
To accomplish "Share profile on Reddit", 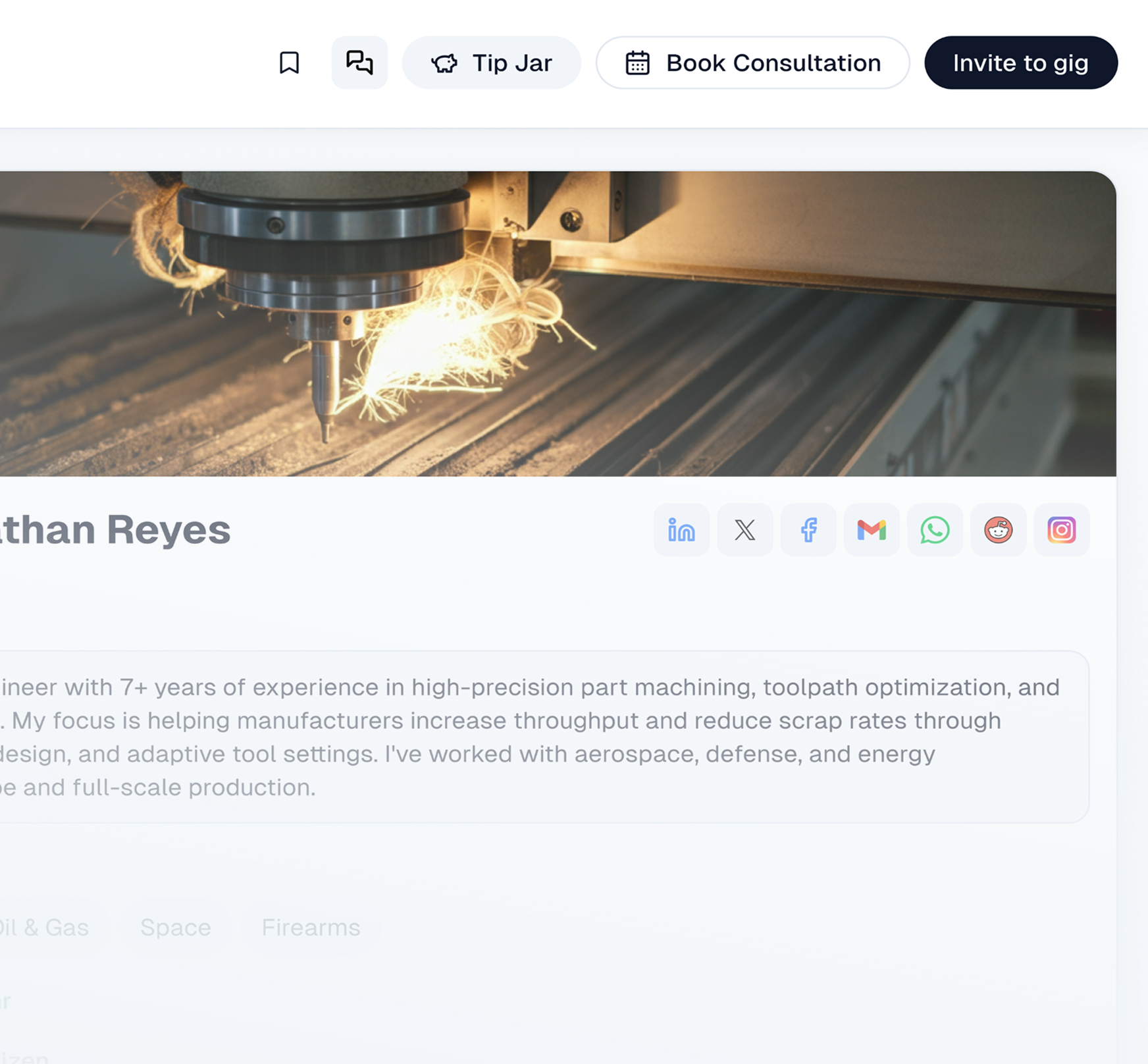I will pyautogui.click(x=998, y=530).
